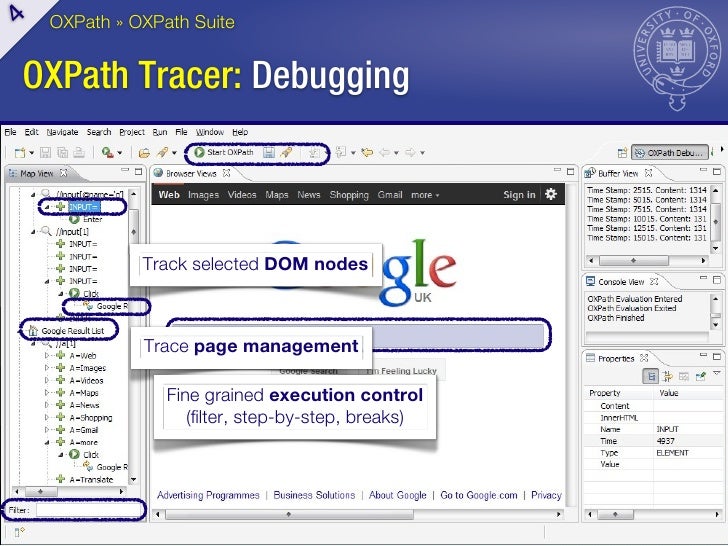Image resolution: width=728 pixels, height=546 pixels.
Task: Click the Google Sign in link
Action: [x=519, y=195]
